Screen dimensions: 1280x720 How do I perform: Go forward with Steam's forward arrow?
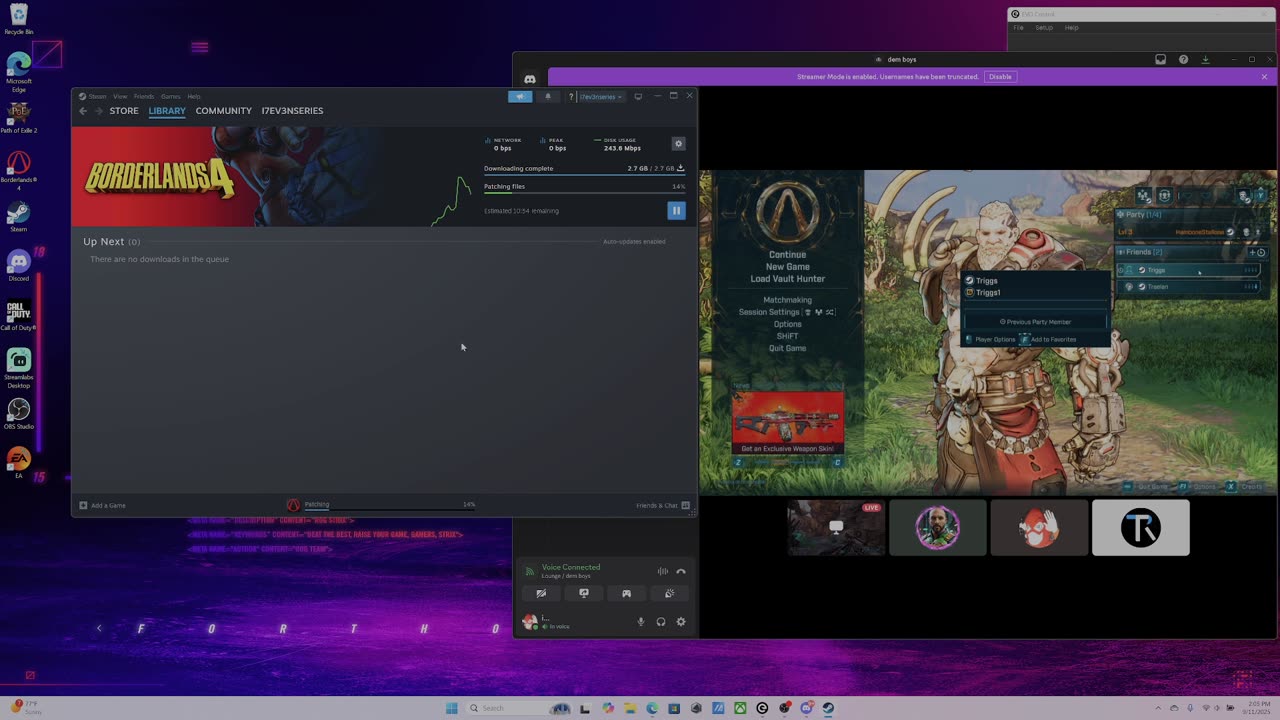(x=99, y=111)
